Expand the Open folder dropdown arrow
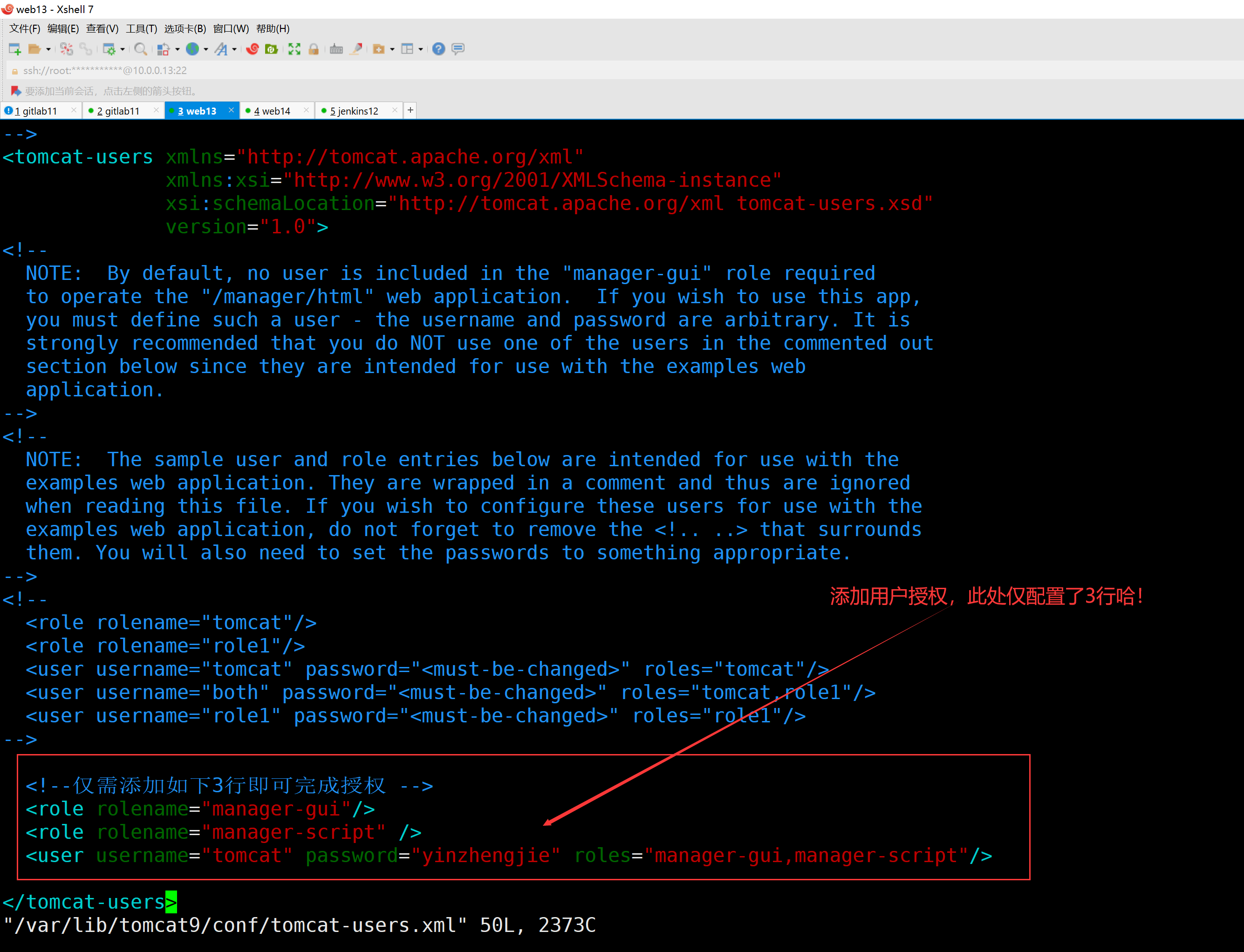The width and height of the screenshot is (1244, 952). [x=48, y=49]
